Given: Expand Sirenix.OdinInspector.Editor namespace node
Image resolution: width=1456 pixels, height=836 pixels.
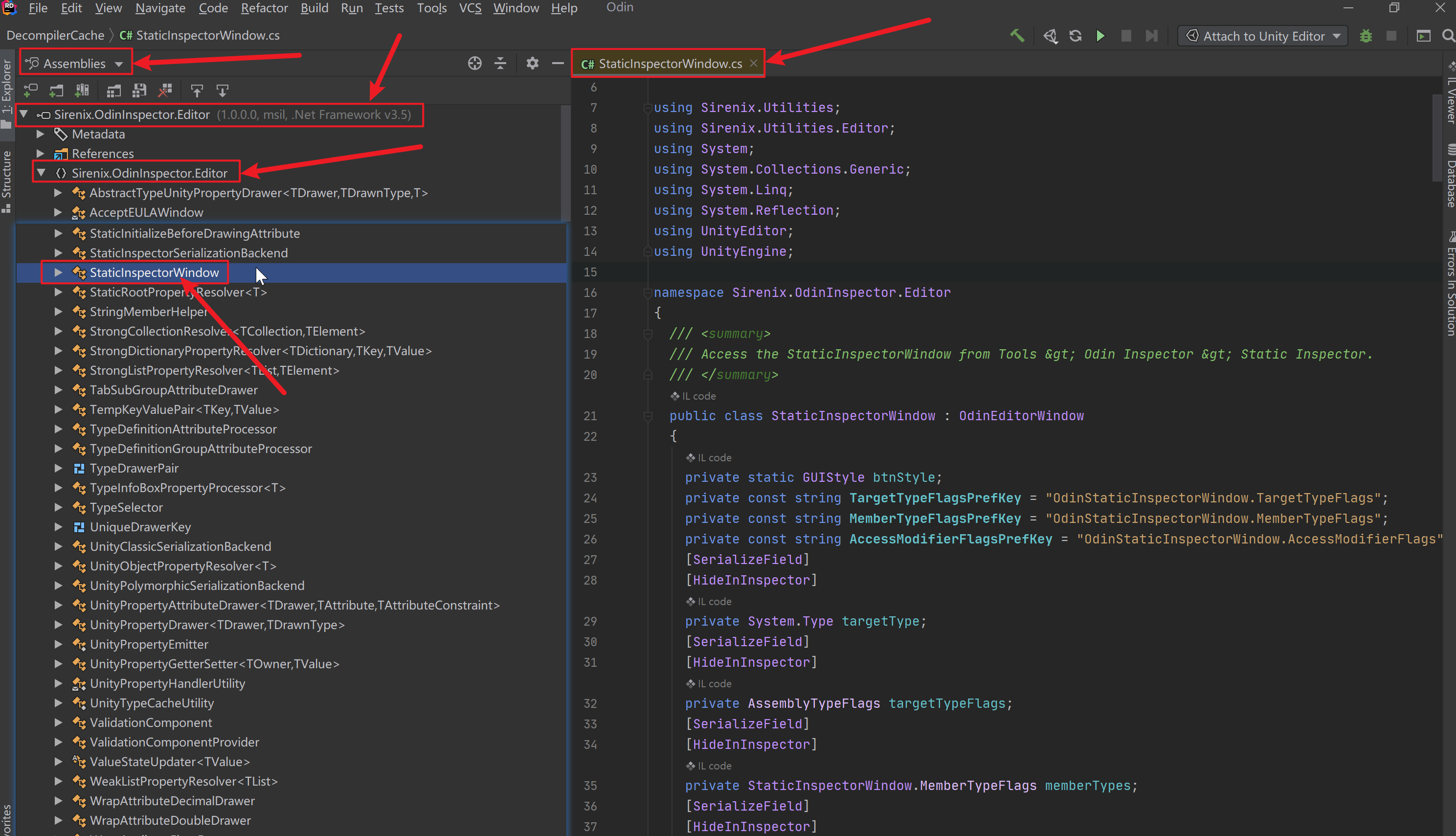Looking at the screenshot, I should [x=40, y=173].
